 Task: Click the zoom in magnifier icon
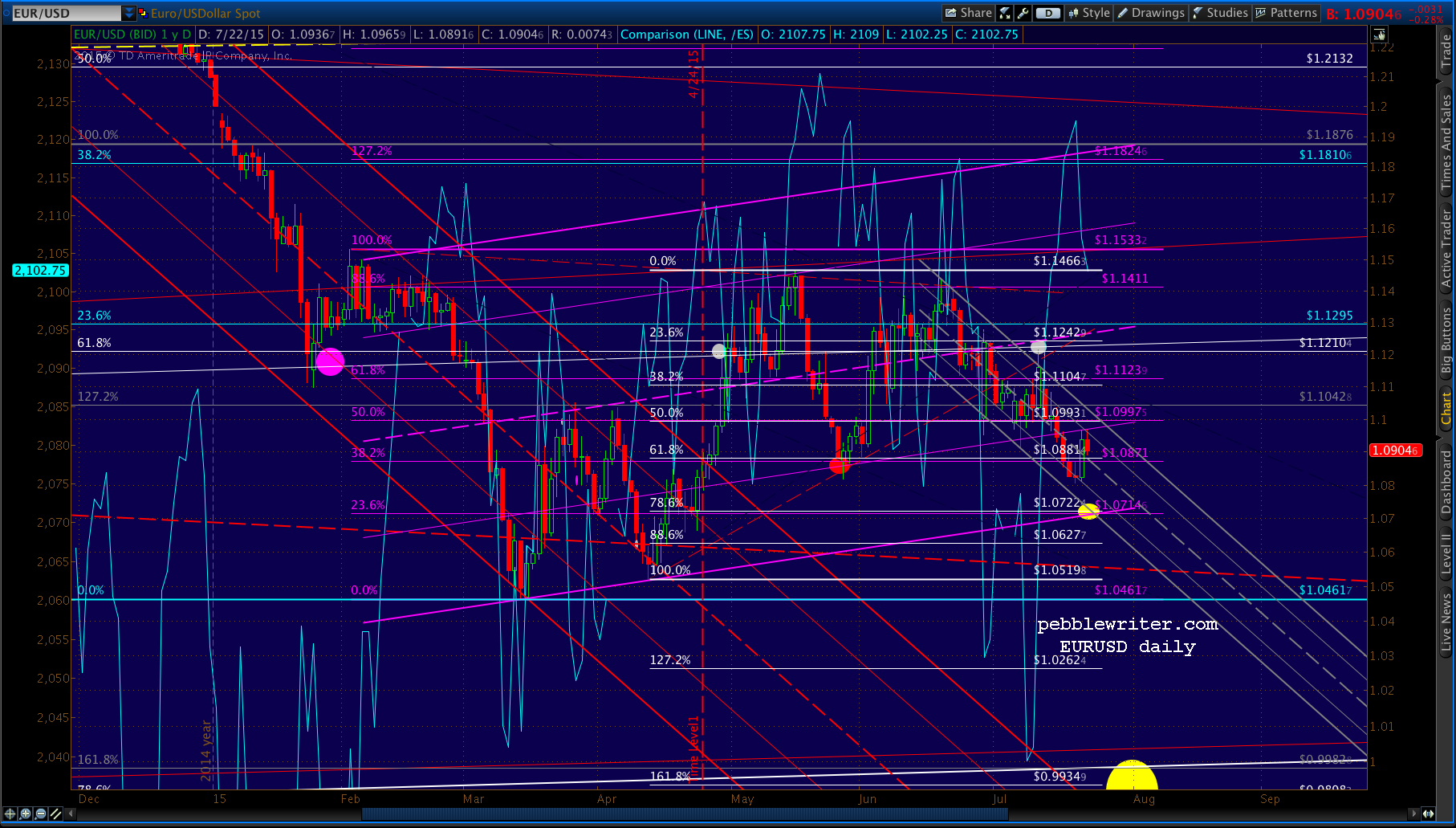26,814
